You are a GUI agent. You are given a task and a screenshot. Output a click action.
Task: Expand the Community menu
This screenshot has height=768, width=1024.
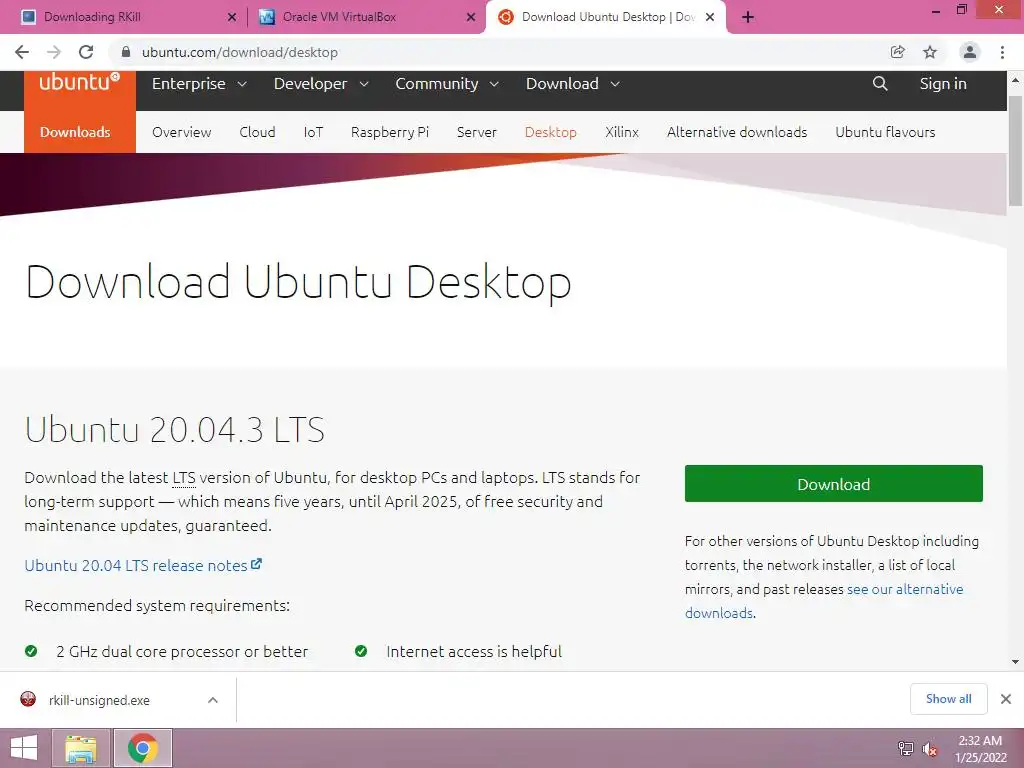pyautogui.click(x=447, y=84)
